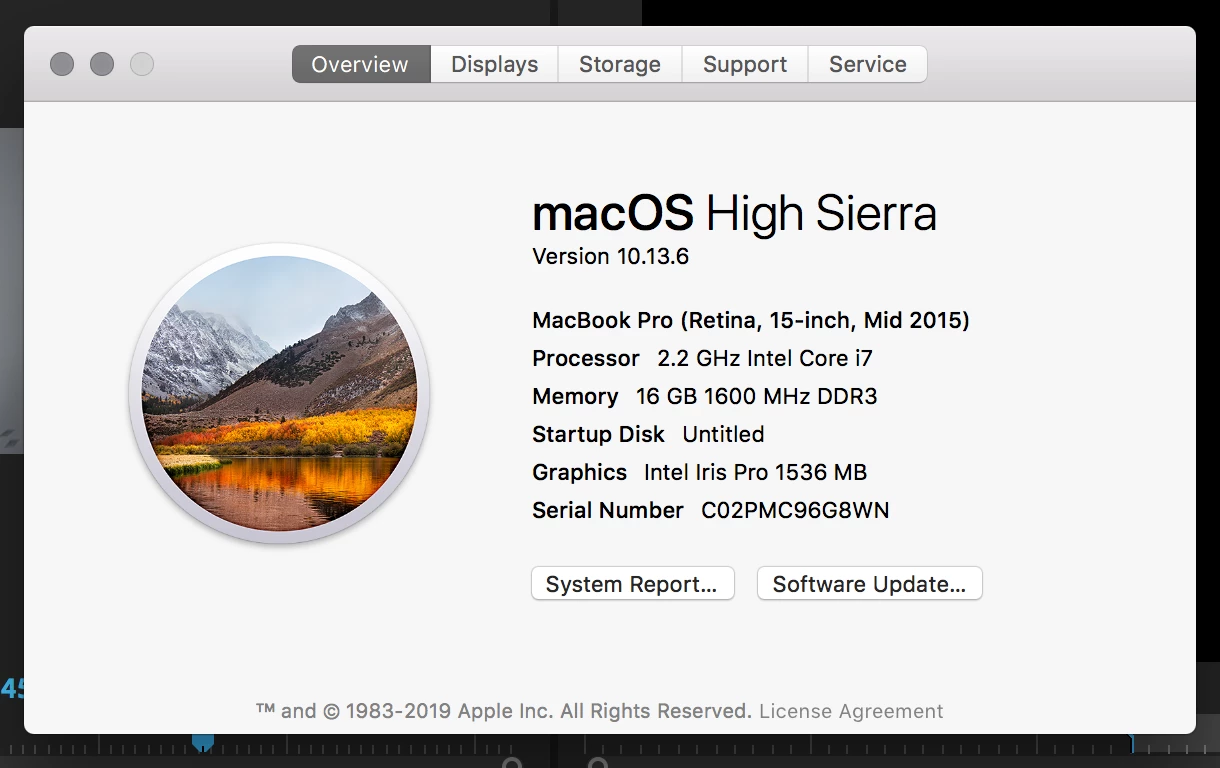
Task: Click the Version 10.13.6 text
Action: (611, 256)
